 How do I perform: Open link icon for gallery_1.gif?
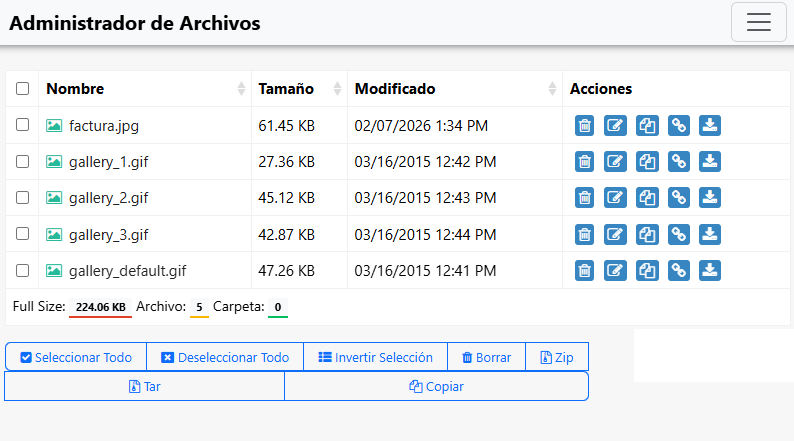(678, 162)
